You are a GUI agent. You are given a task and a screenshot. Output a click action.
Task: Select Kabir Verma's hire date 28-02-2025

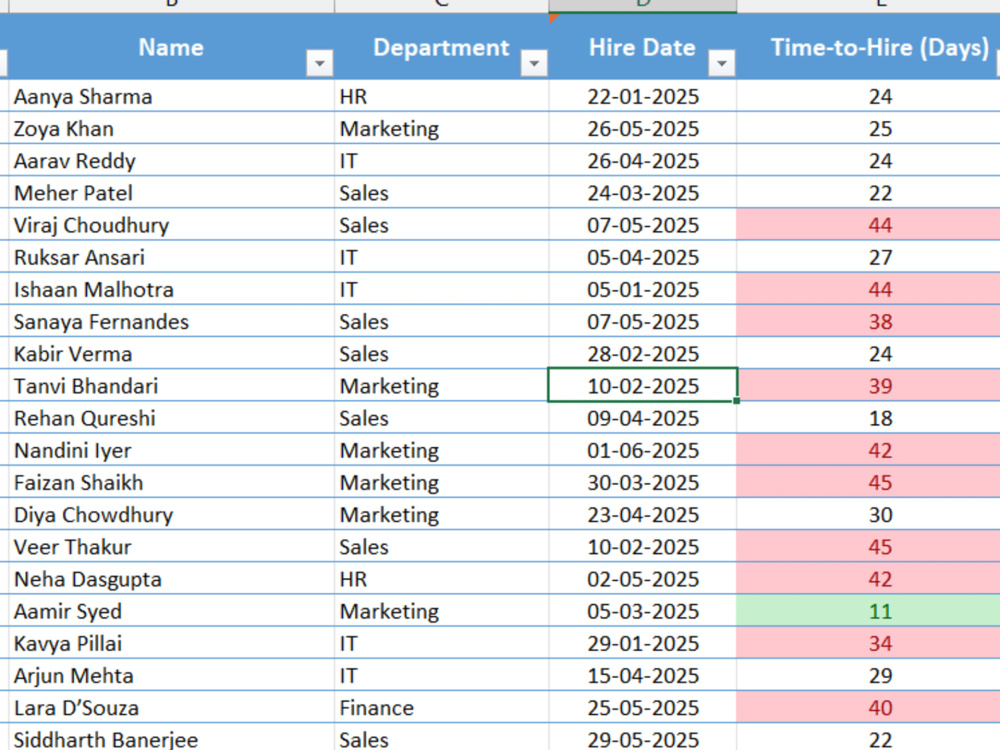pos(642,353)
